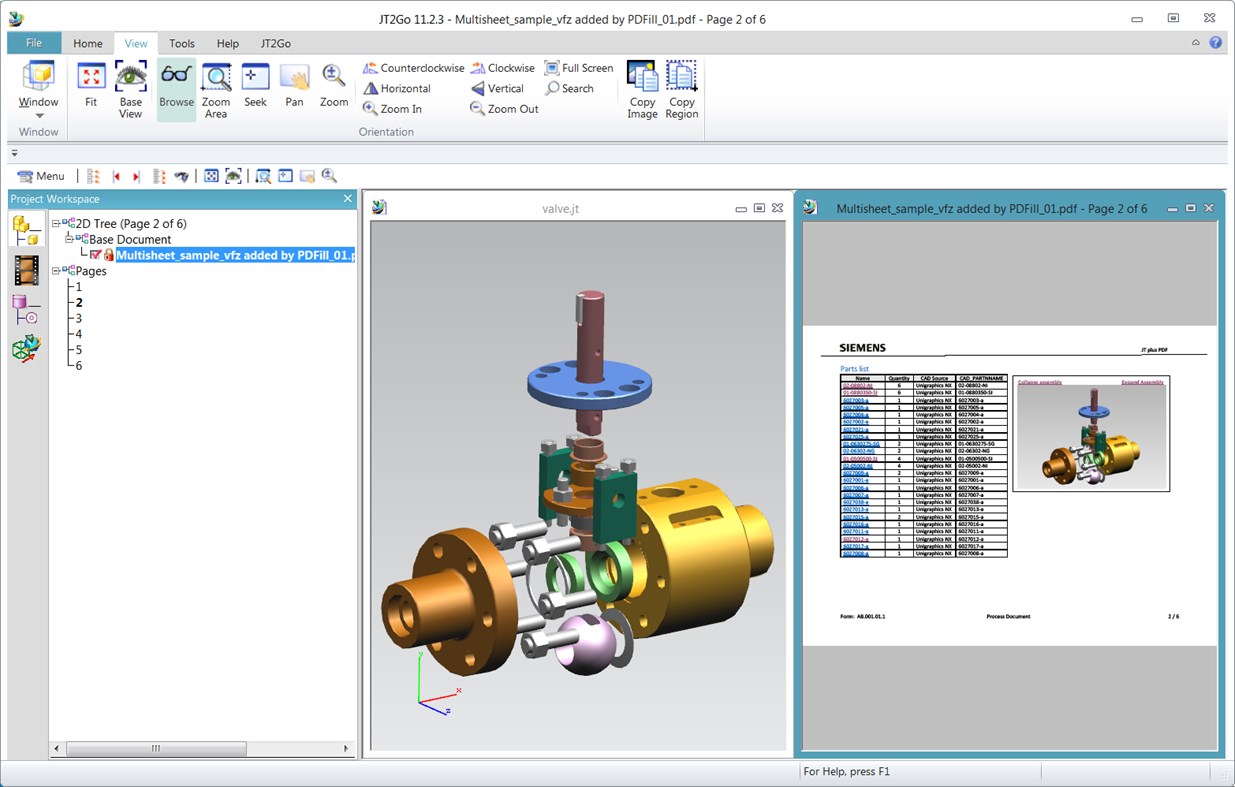The width and height of the screenshot is (1235, 787).
Task: Open the Window dropdown in the ribbon
Action: [37, 115]
